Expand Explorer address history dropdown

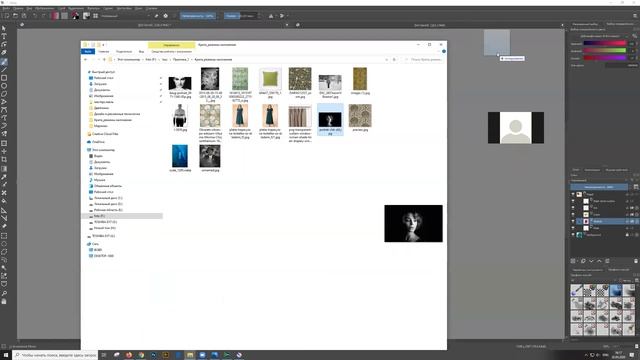[386, 60]
